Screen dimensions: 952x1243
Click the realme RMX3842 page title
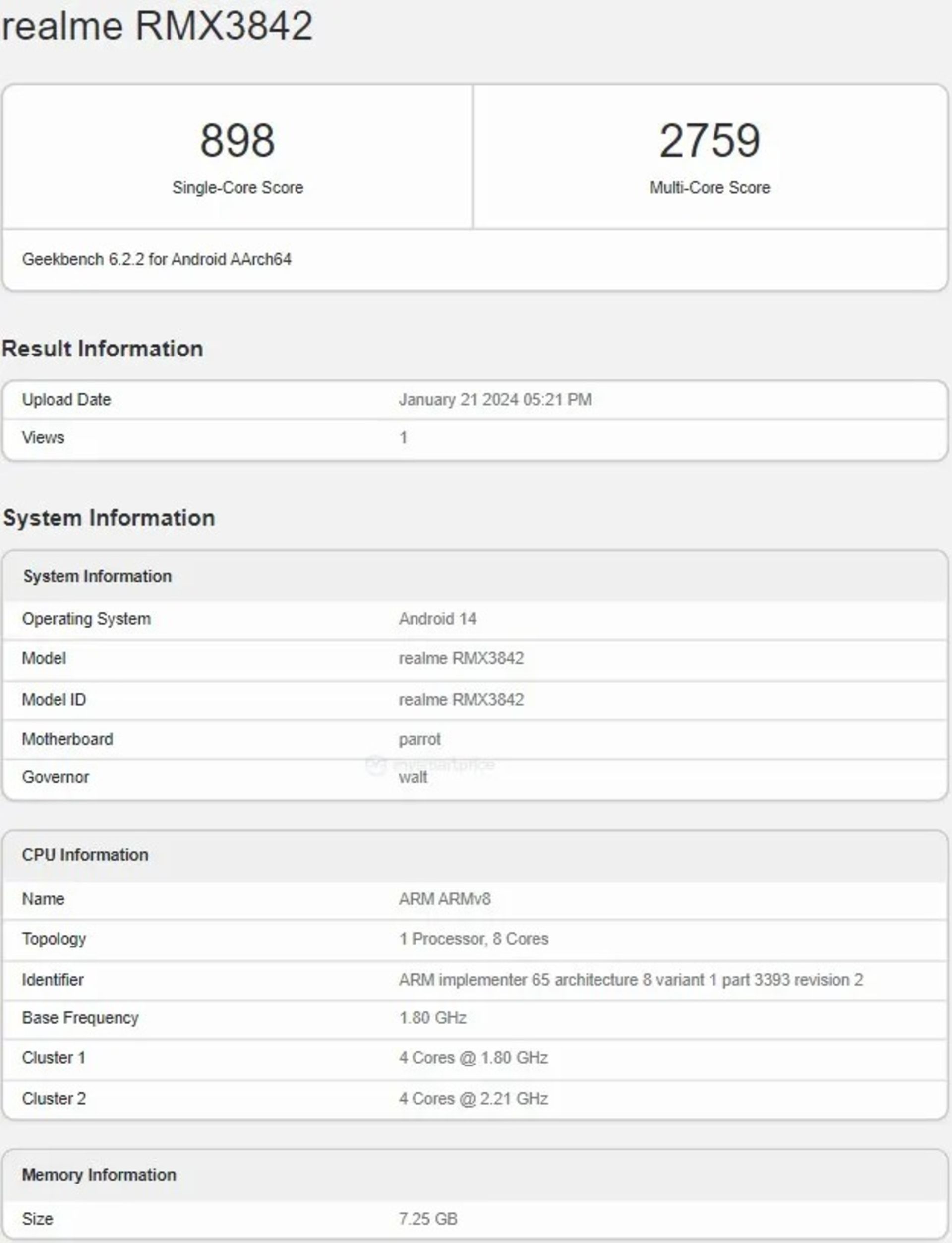[x=158, y=26]
